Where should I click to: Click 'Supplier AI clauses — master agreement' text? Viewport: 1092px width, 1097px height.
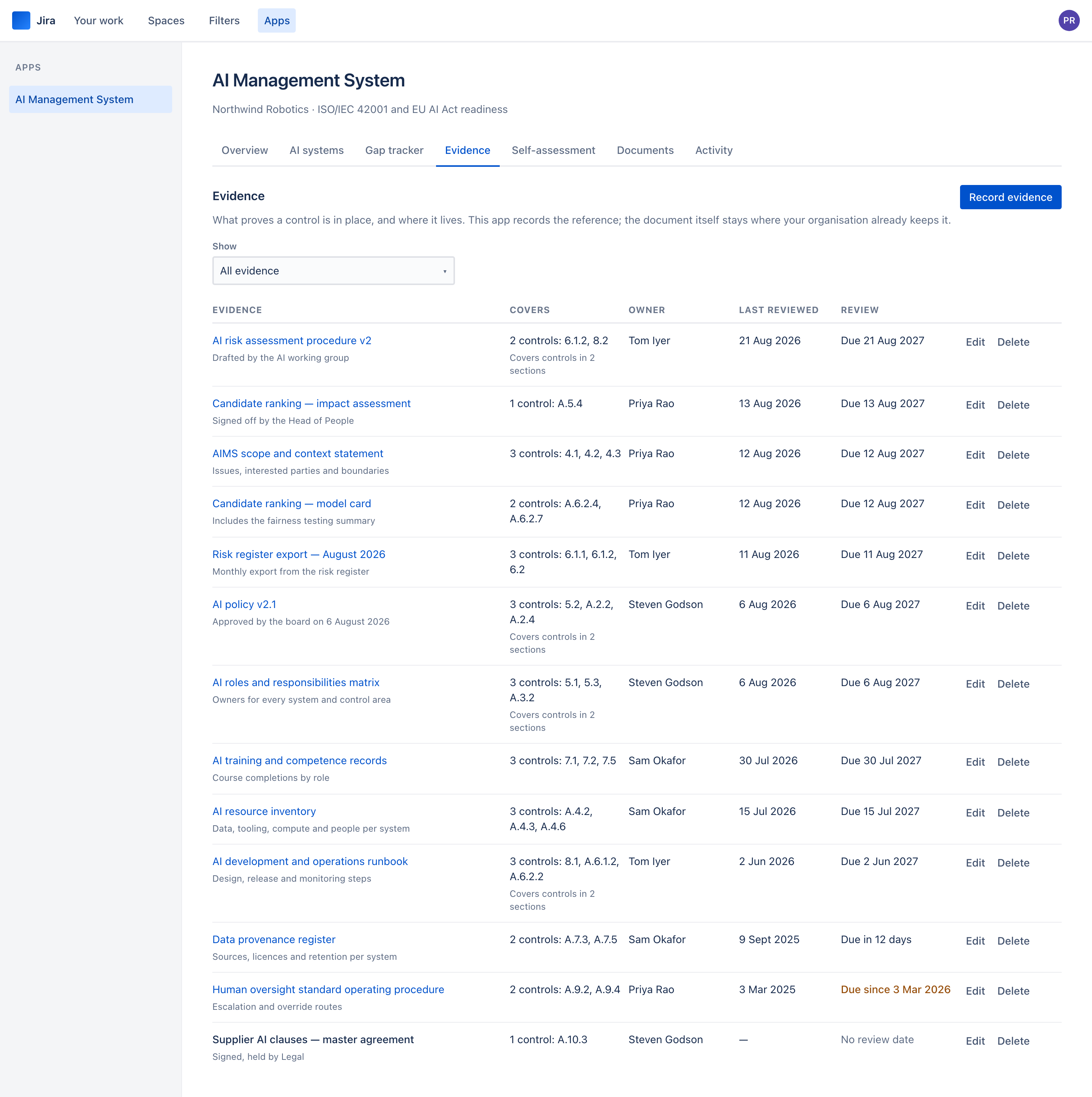[313, 1040]
